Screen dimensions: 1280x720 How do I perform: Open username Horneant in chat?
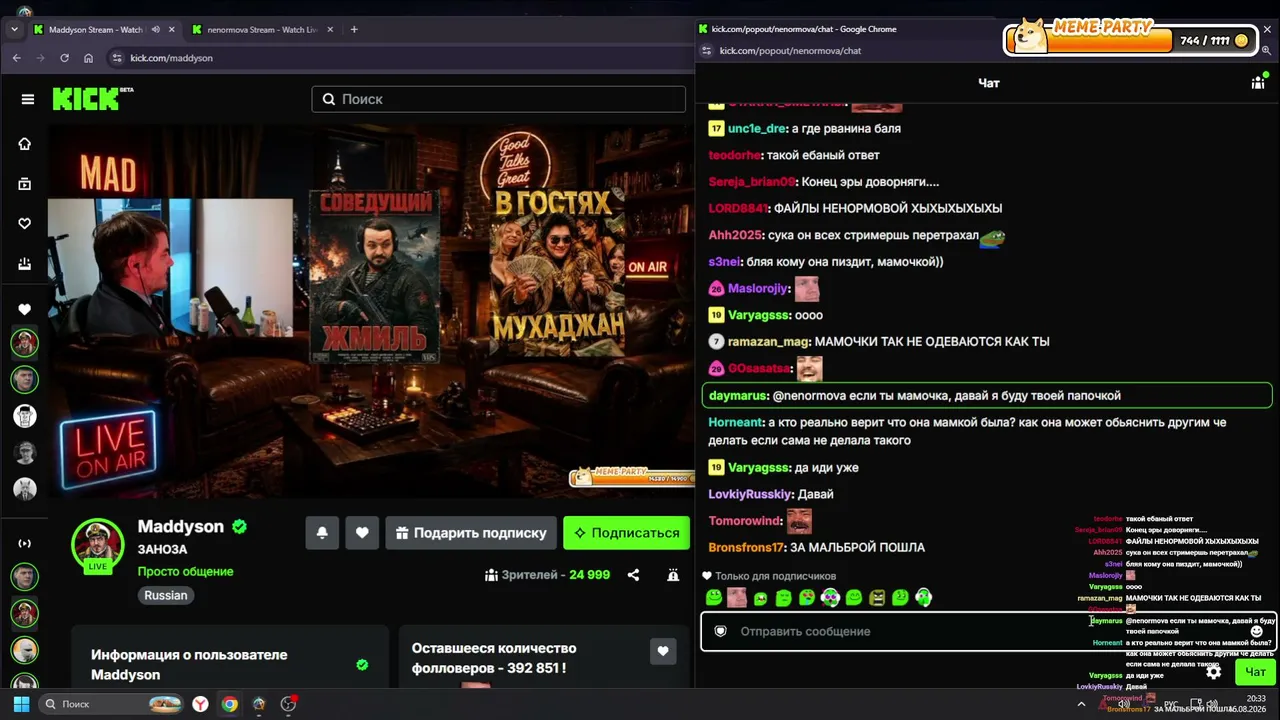(x=736, y=422)
